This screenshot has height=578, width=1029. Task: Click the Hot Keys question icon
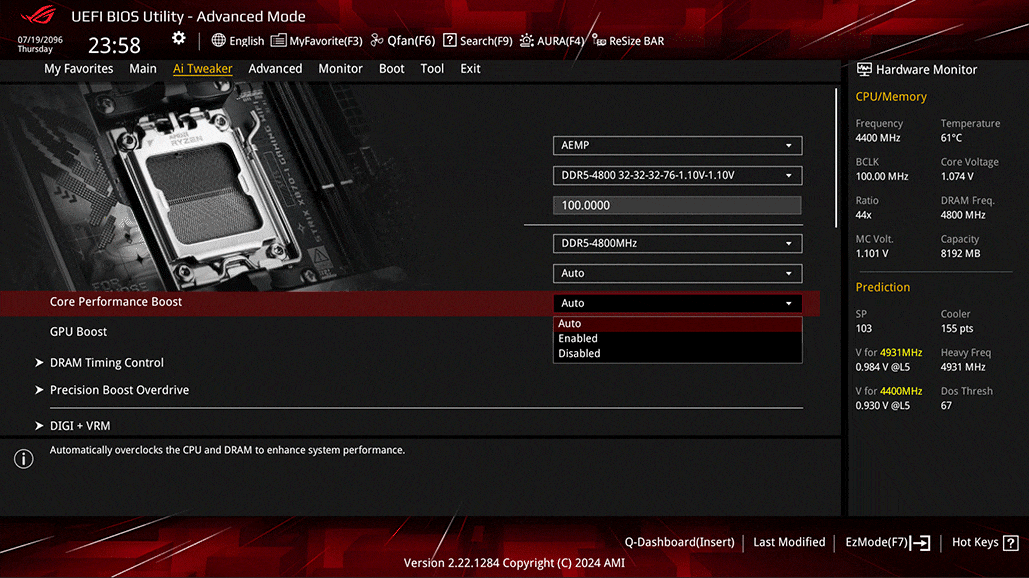(x=1011, y=543)
